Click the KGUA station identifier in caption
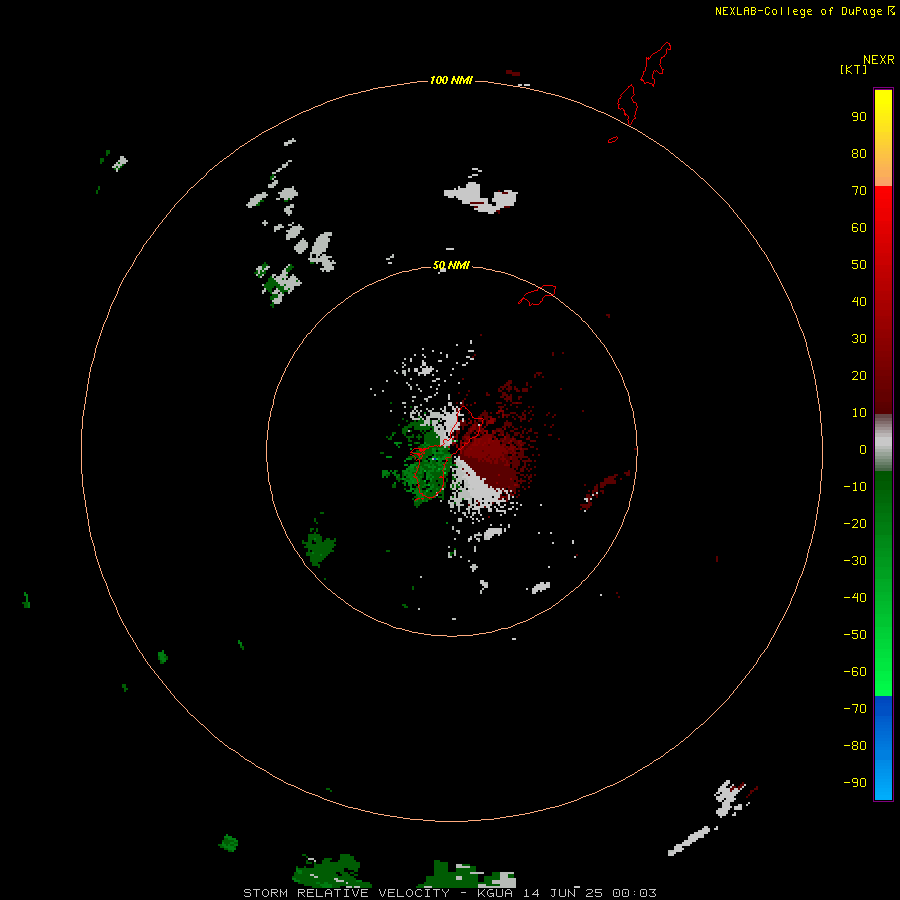Screen dimensions: 900x900 click(496, 893)
